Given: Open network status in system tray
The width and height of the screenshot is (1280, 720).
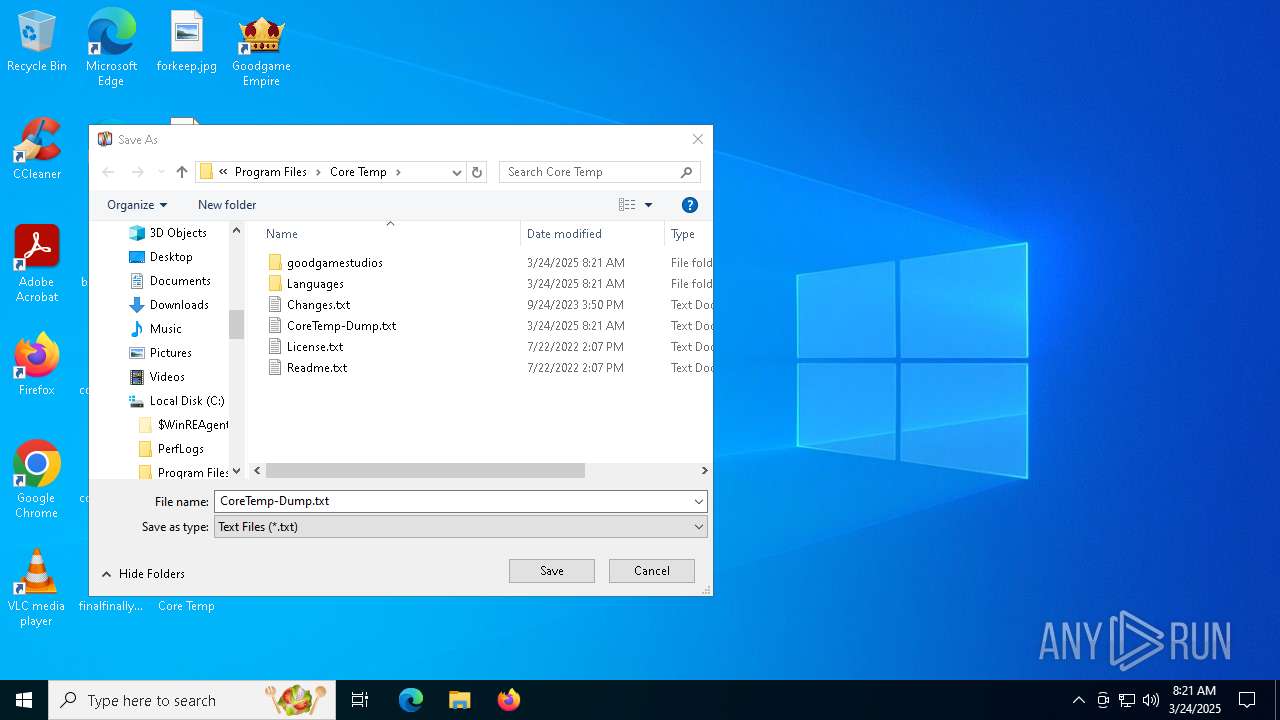Looking at the screenshot, I should [x=1127, y=700].
